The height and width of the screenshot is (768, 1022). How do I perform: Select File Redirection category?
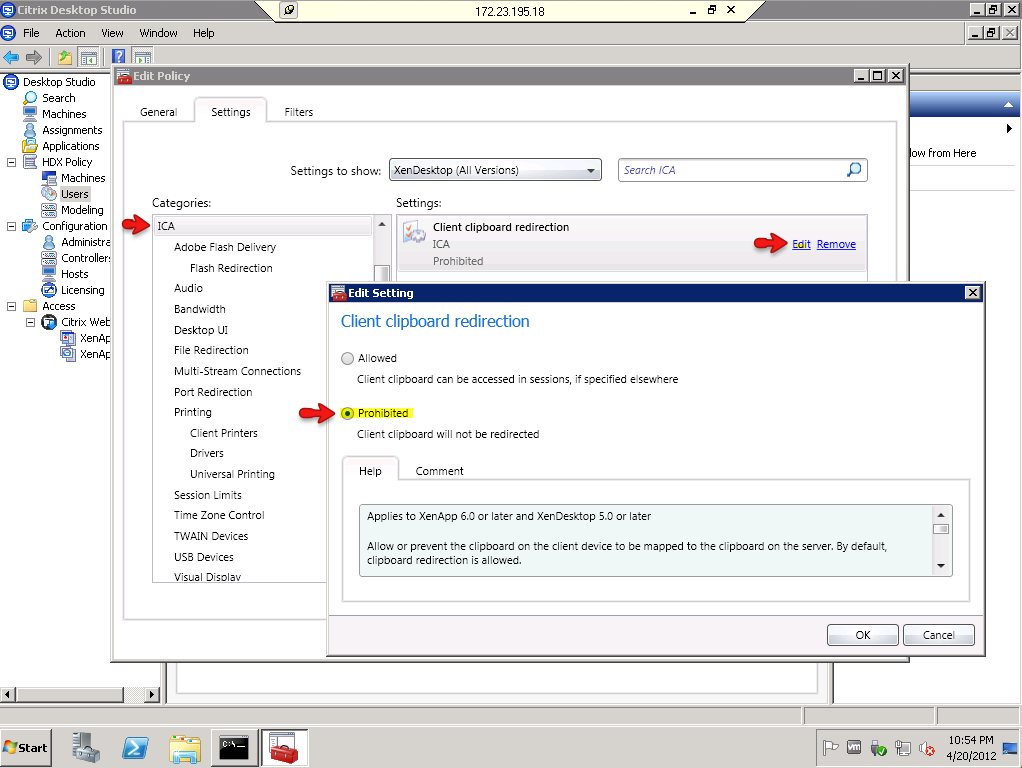click(x=211, y=350)
